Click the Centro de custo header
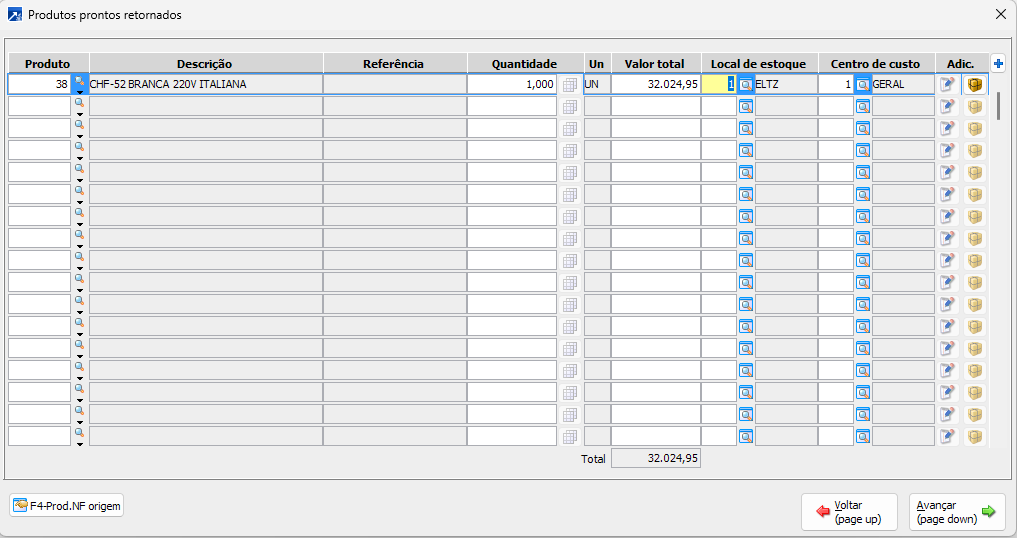The image size is (1017, 538). pos(876,64)
